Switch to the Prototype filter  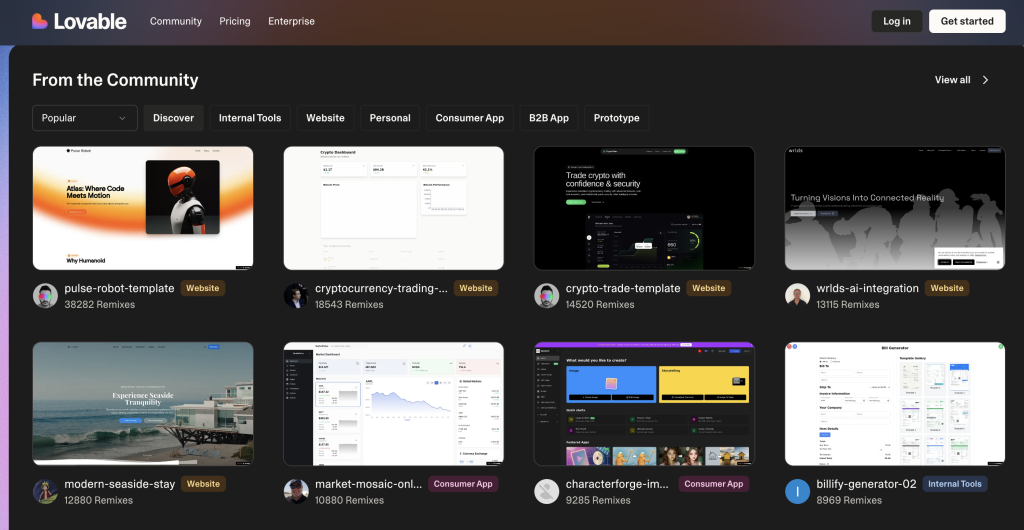pyautogui.click(x=616, y=118)
